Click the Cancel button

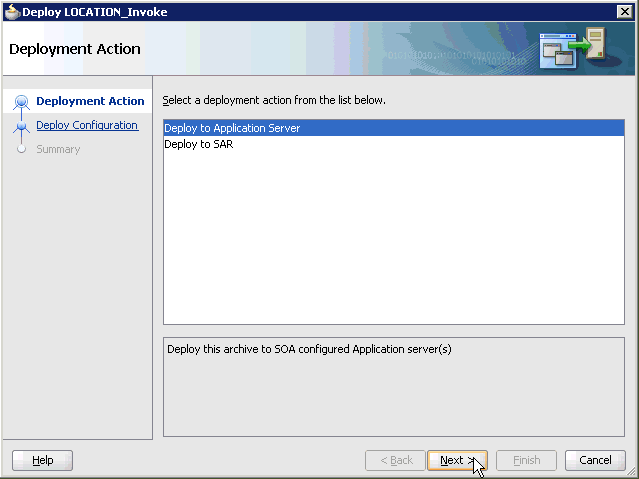[595, 460]
